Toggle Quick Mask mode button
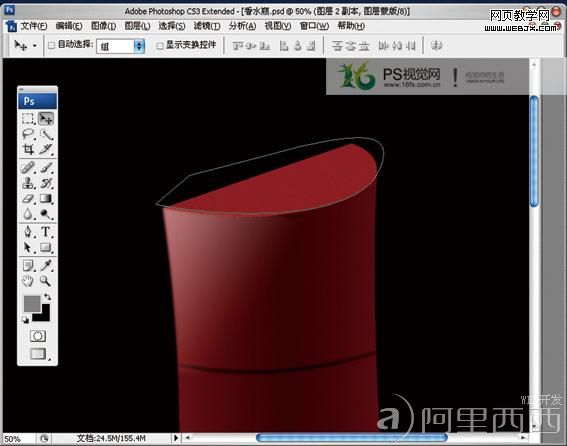Viewport: 567px width, 446px height. (x=38, y=336)
